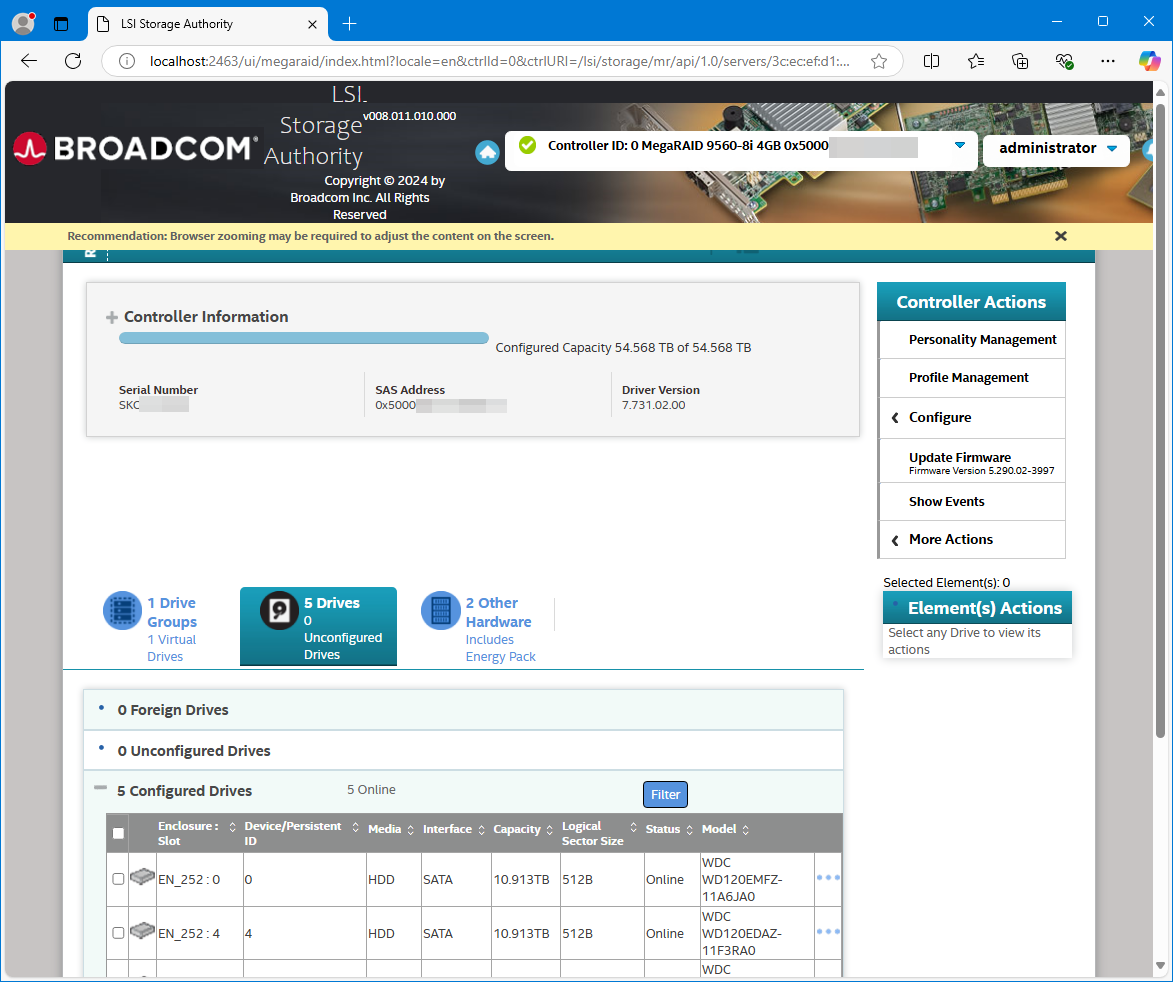Screen dimensions: 1173x982
Task: Open Update Firmware action
Action: (x=971, y=462)
